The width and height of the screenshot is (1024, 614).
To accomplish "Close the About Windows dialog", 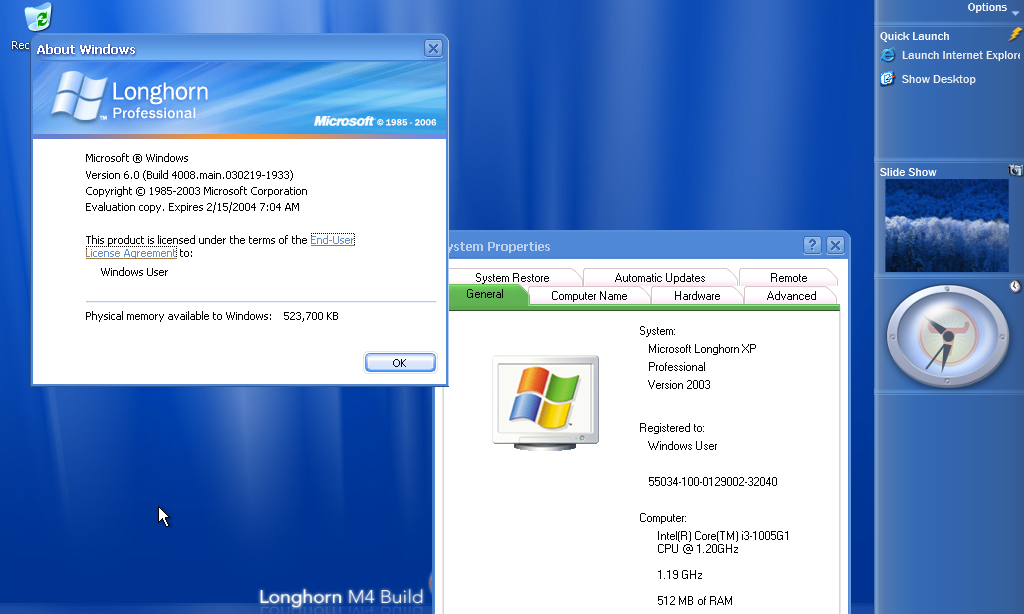I will point(433,48).
